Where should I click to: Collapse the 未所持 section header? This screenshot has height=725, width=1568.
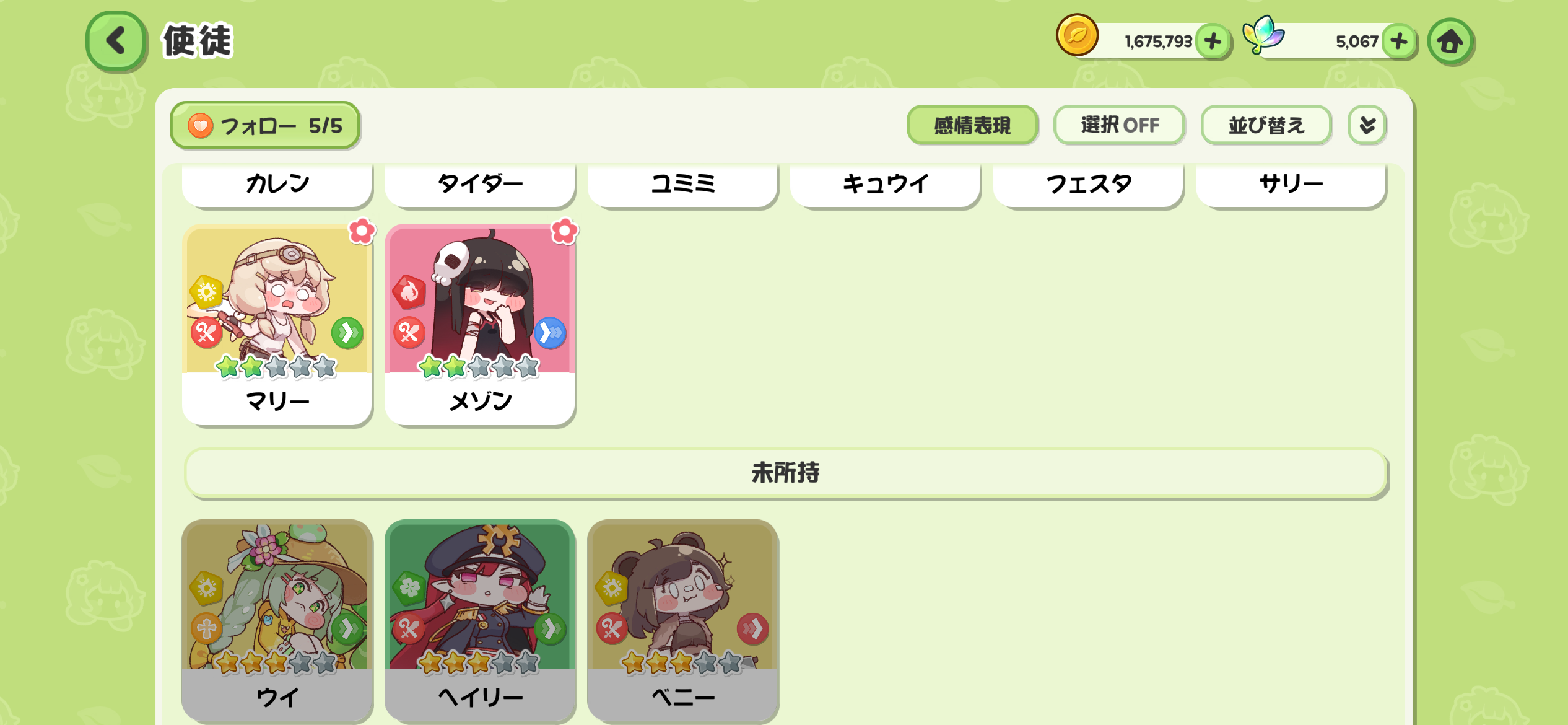pyautogui.click(x=785, y=473)
